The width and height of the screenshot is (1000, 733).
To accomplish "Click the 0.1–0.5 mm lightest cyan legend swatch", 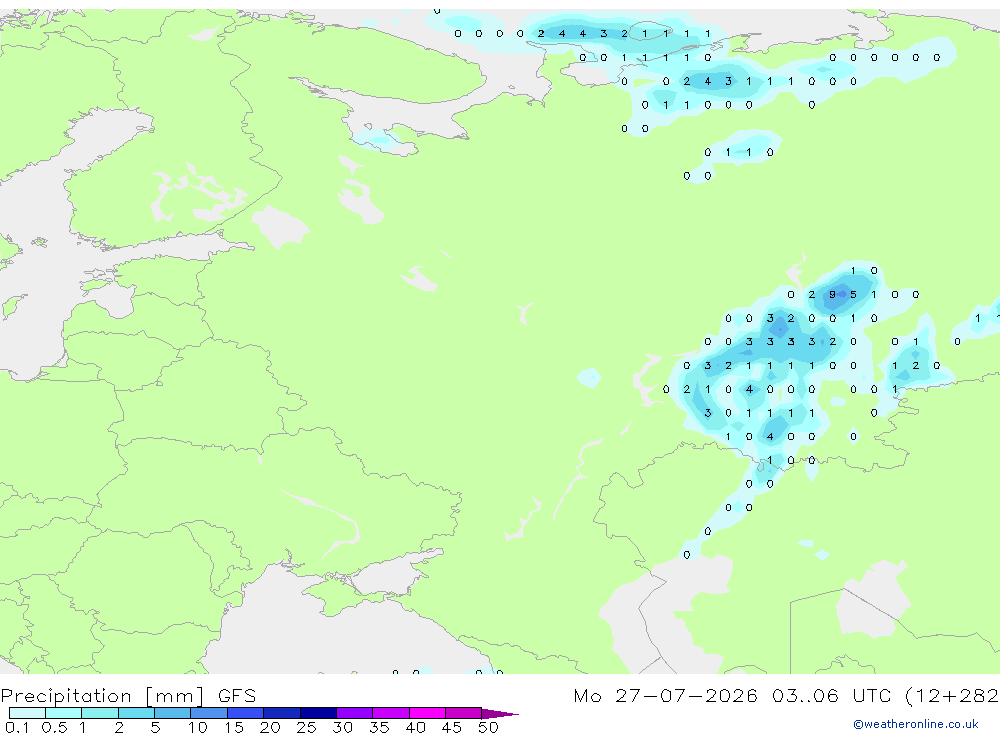I will [27, 713].
